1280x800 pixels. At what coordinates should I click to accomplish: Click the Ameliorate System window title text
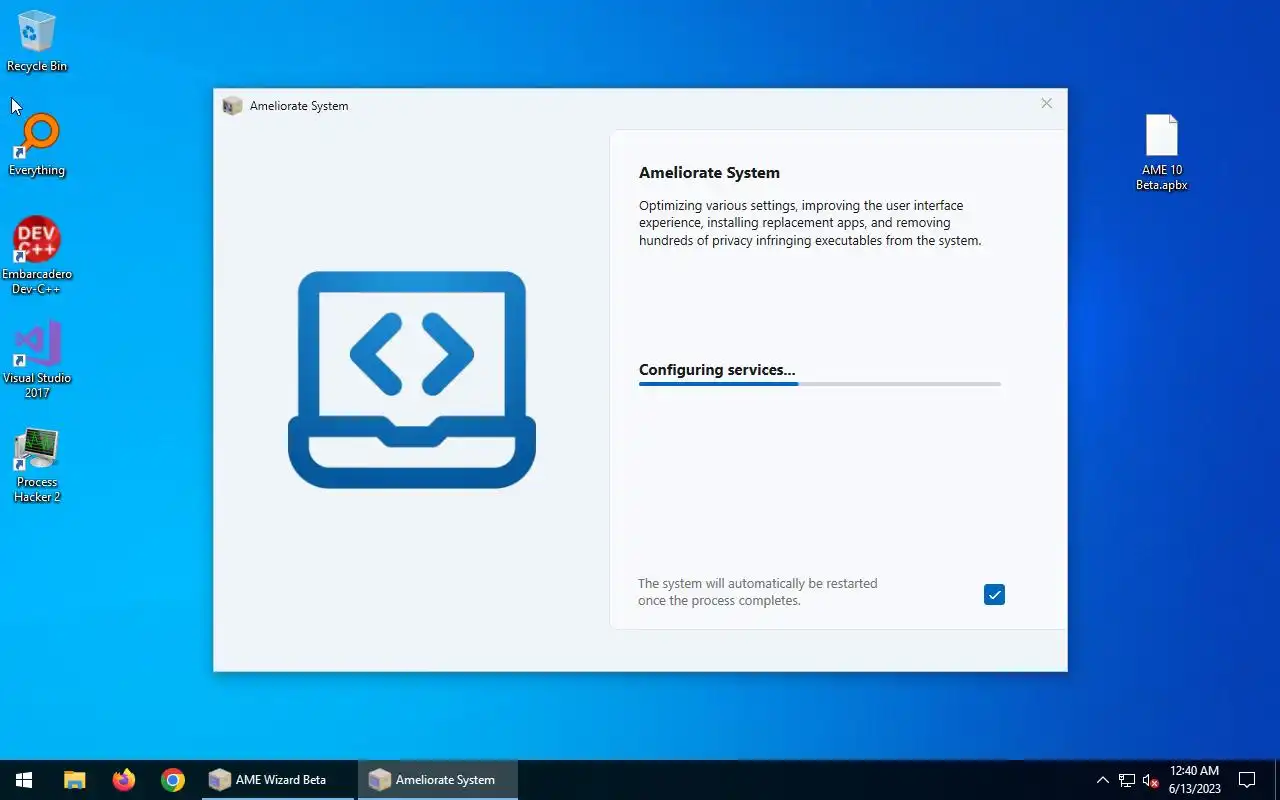[299, 105]
